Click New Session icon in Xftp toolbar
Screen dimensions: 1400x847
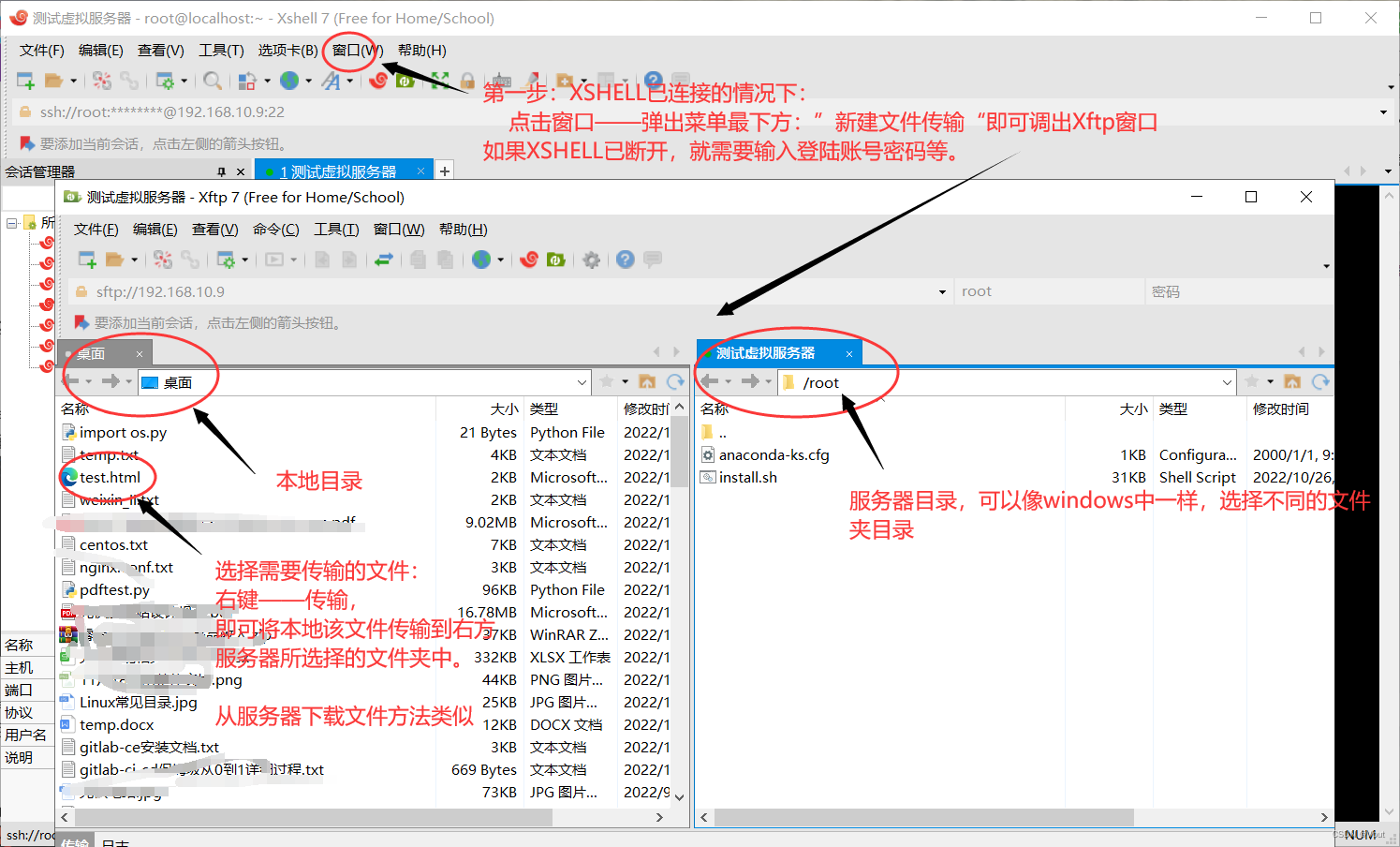tap(87, 260)
